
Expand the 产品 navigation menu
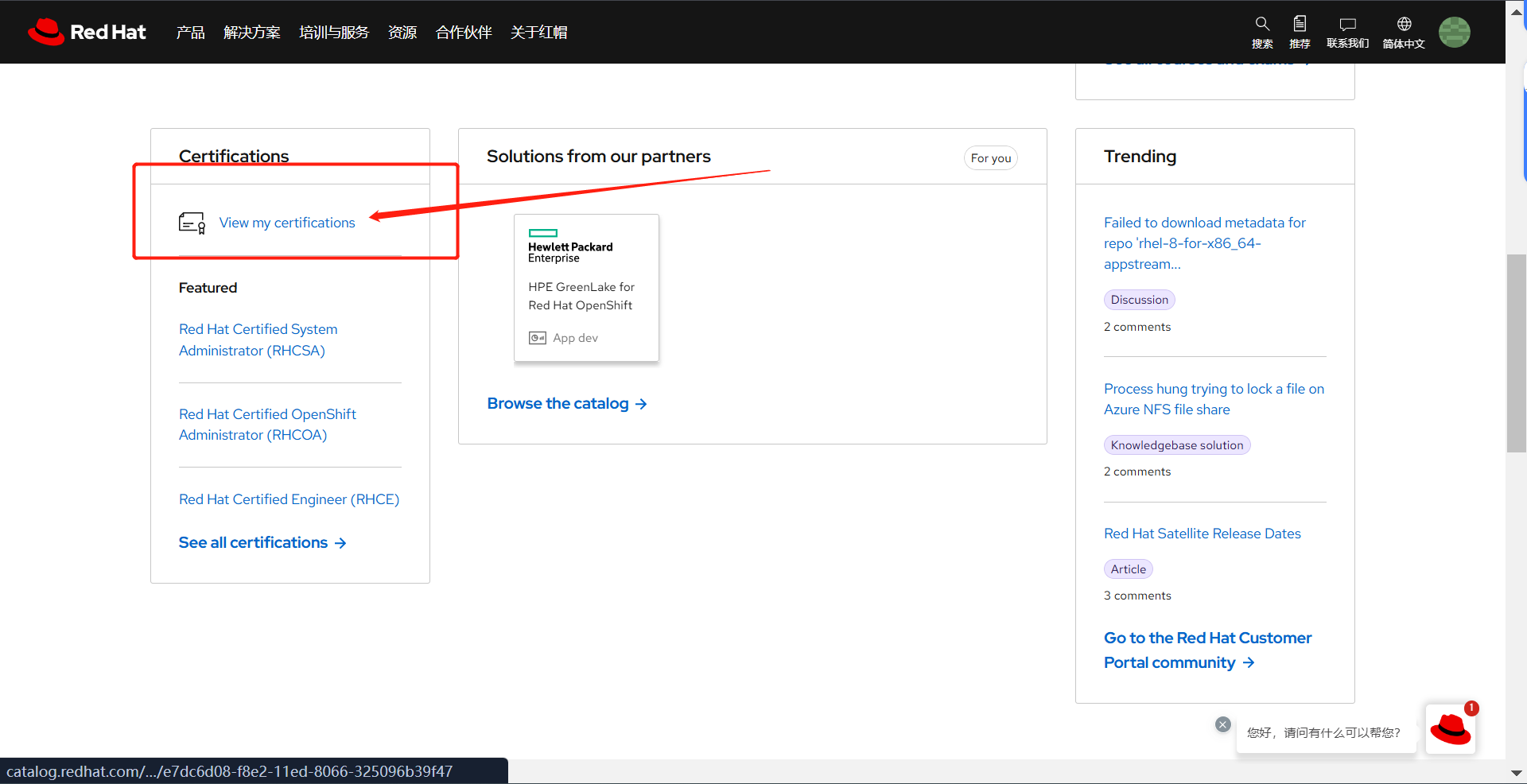pyautogui.click(x=190, y=33)
